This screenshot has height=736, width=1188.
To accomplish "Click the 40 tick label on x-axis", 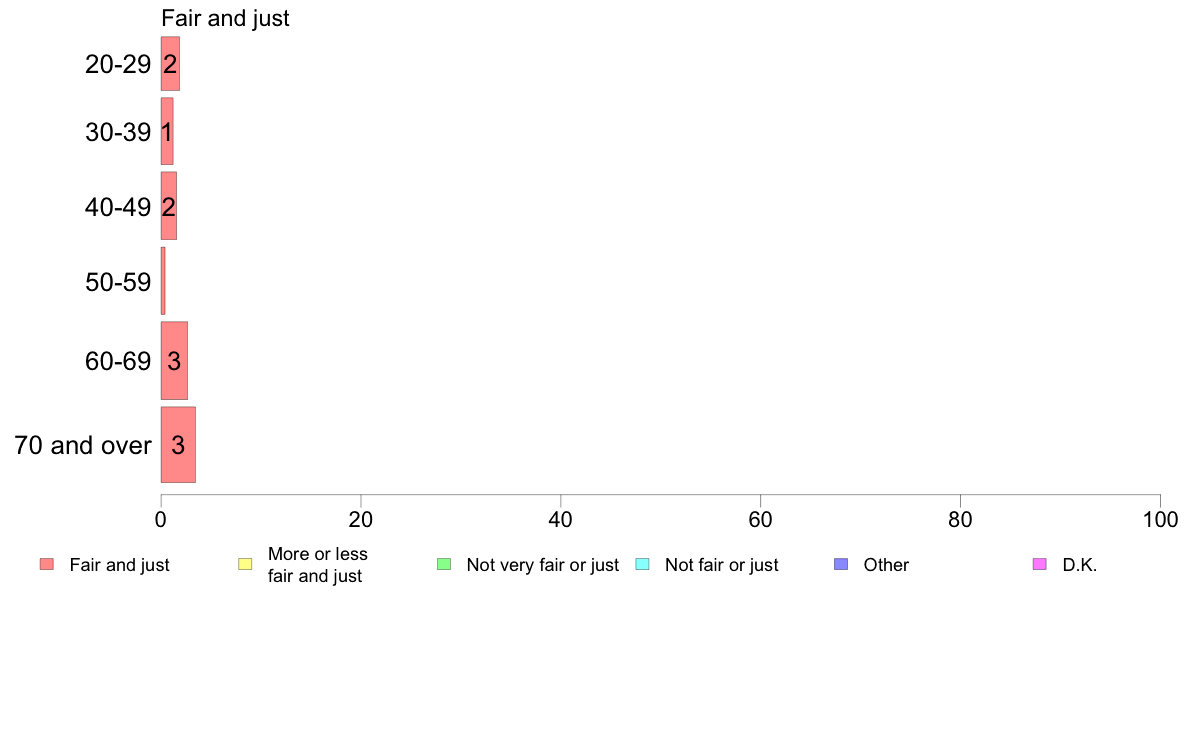I will point(561,519).
